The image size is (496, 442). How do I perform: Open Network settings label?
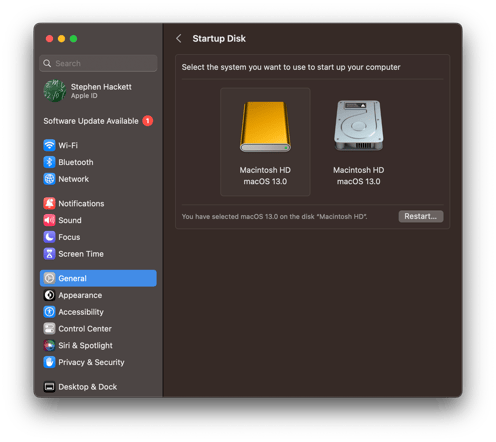[74, 179]
